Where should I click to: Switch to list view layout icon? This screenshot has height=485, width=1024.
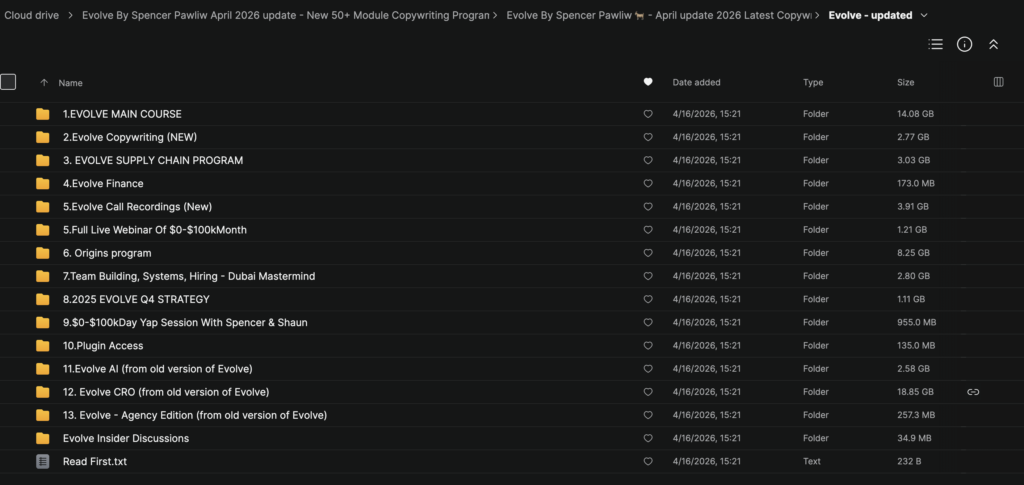coord(935,44)
